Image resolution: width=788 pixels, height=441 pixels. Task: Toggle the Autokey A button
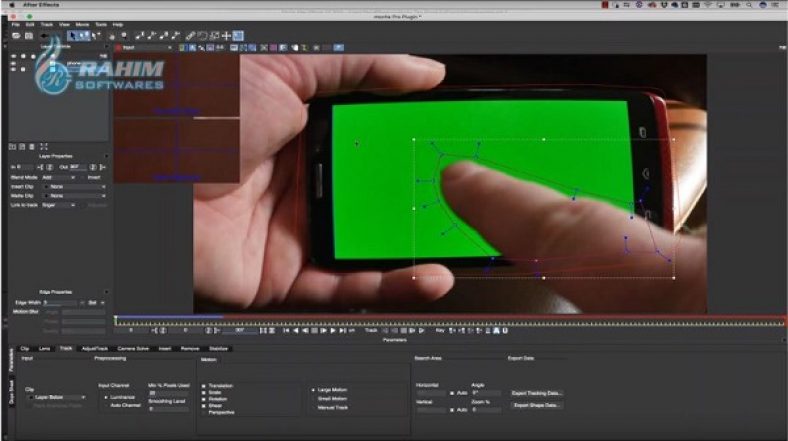[x=497, y=330]
